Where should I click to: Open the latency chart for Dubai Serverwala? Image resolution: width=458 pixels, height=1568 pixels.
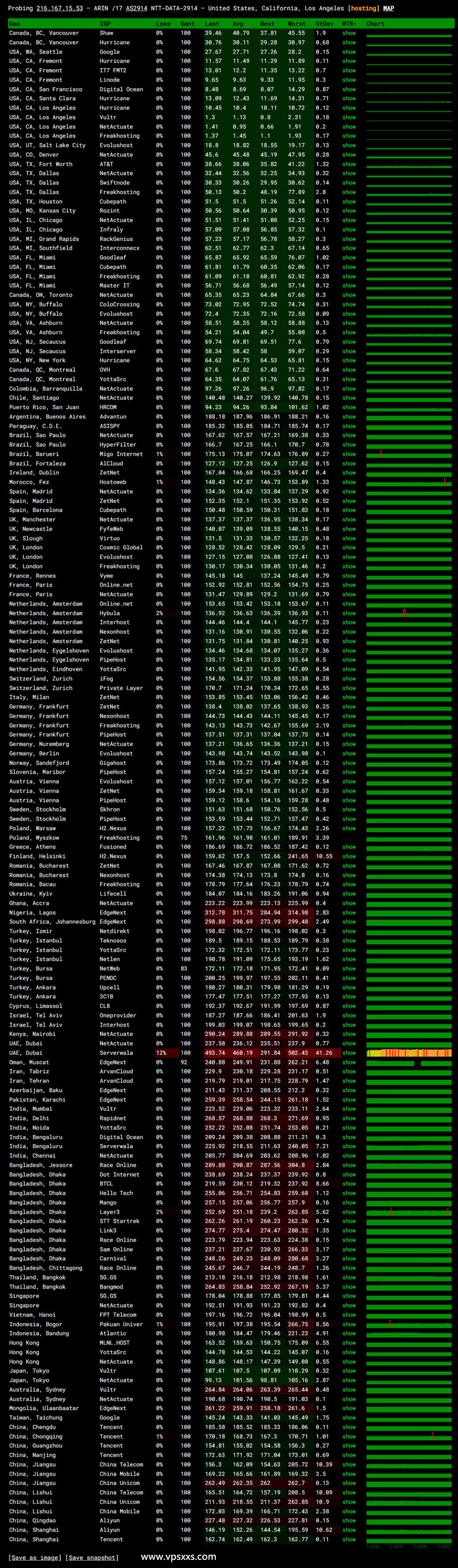[x=410, y=1052]
